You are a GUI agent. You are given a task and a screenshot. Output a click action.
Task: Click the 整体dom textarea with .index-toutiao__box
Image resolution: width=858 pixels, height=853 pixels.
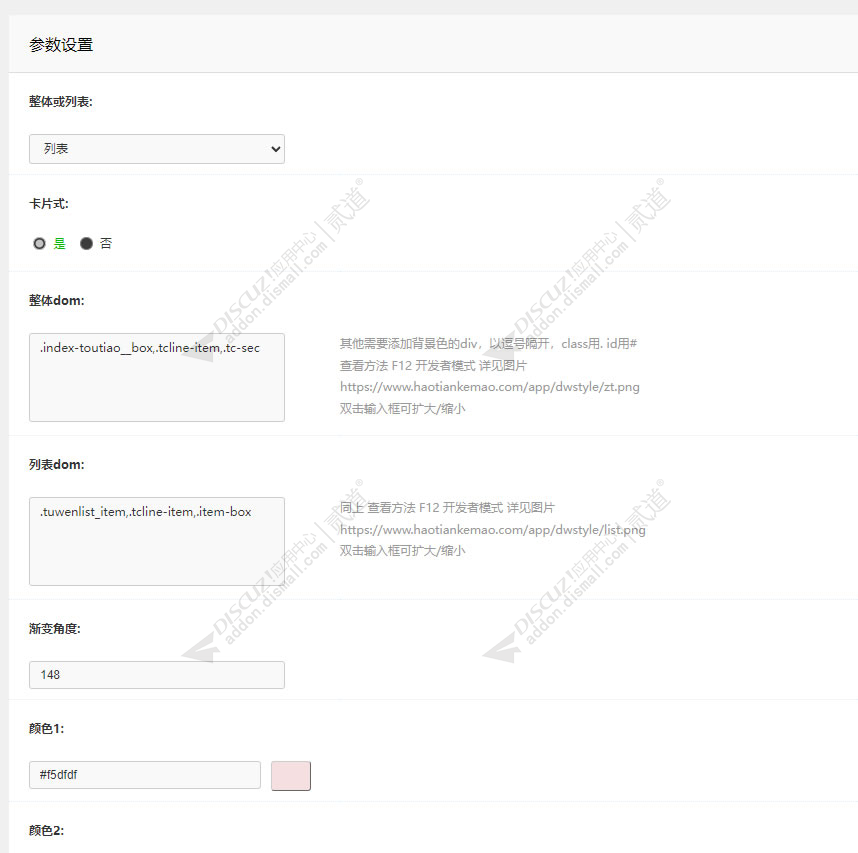(156, 377)
